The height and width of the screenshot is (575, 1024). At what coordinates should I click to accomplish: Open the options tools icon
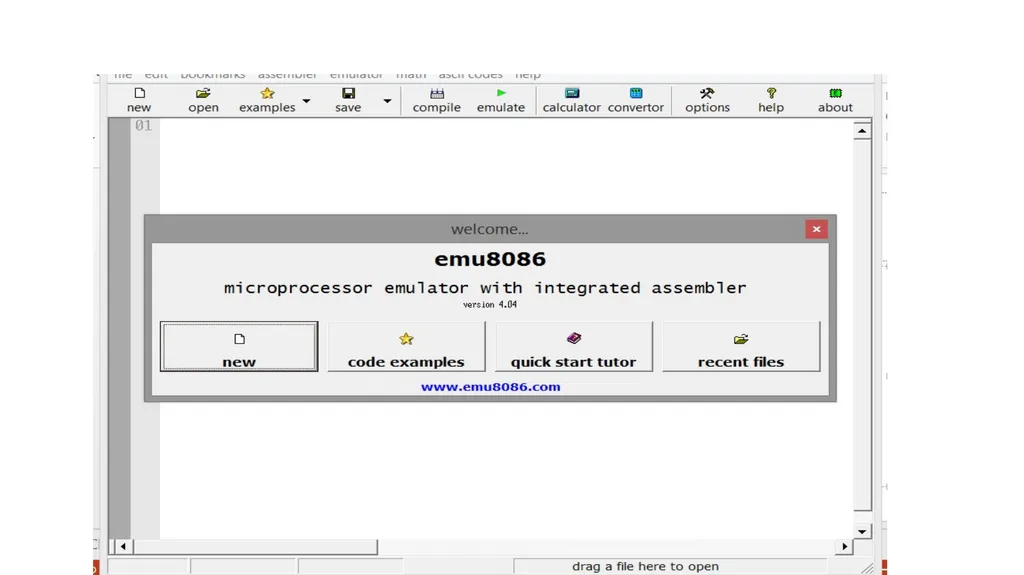click(x=707, y=100)
